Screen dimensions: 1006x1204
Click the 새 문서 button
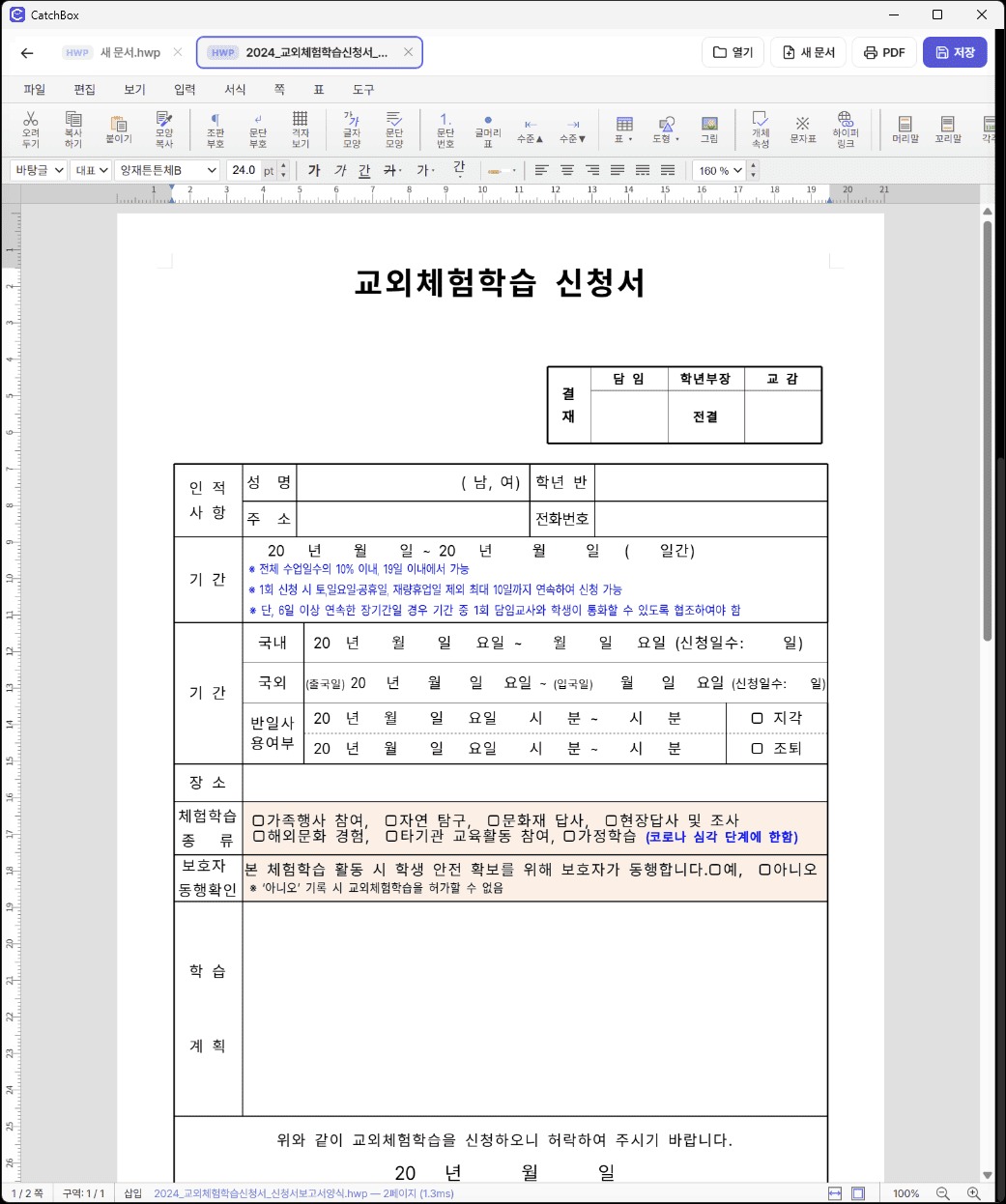(809, 52)
